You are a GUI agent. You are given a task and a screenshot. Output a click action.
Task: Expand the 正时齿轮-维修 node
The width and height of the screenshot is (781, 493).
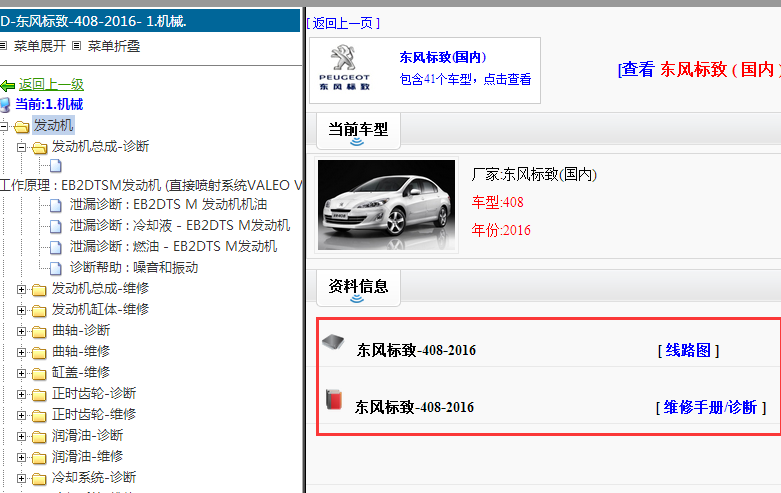coord(21,415)
